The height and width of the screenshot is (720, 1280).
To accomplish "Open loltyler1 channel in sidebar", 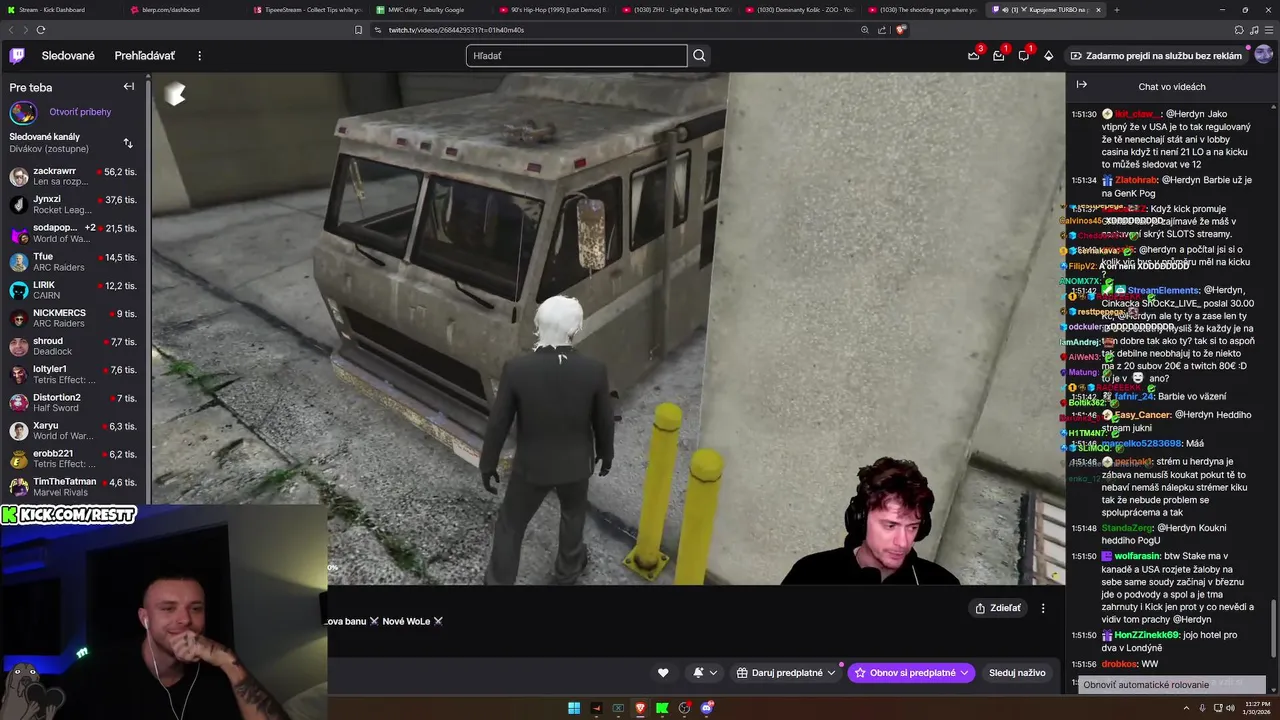I will [x=73, y=374].
